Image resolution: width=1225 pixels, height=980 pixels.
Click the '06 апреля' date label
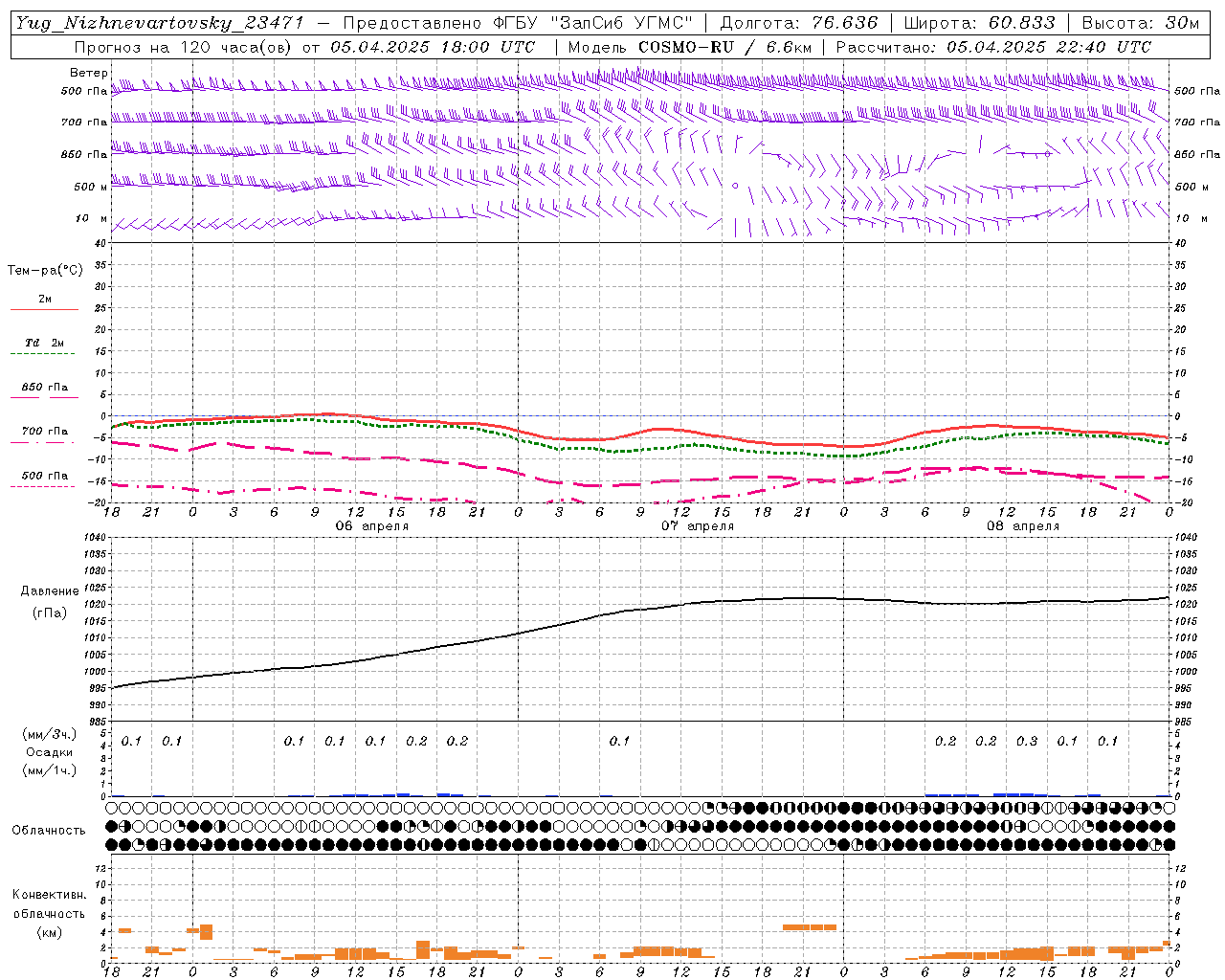[371, 526]
